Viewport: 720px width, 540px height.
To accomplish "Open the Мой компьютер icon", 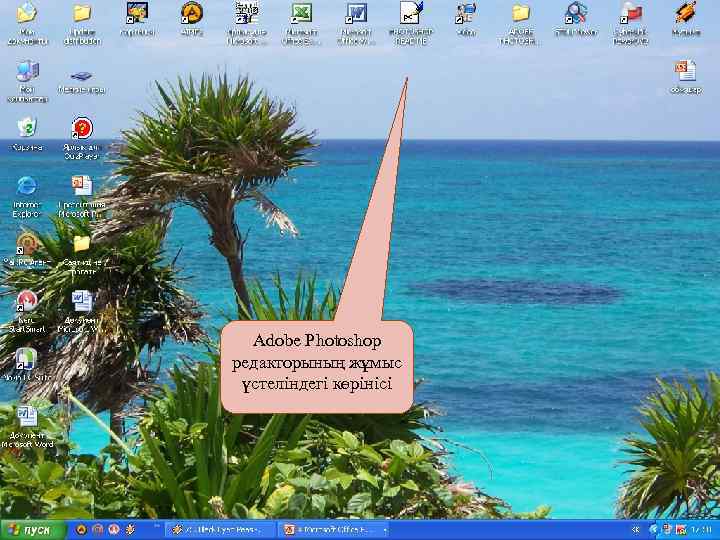I will point(27,81).
